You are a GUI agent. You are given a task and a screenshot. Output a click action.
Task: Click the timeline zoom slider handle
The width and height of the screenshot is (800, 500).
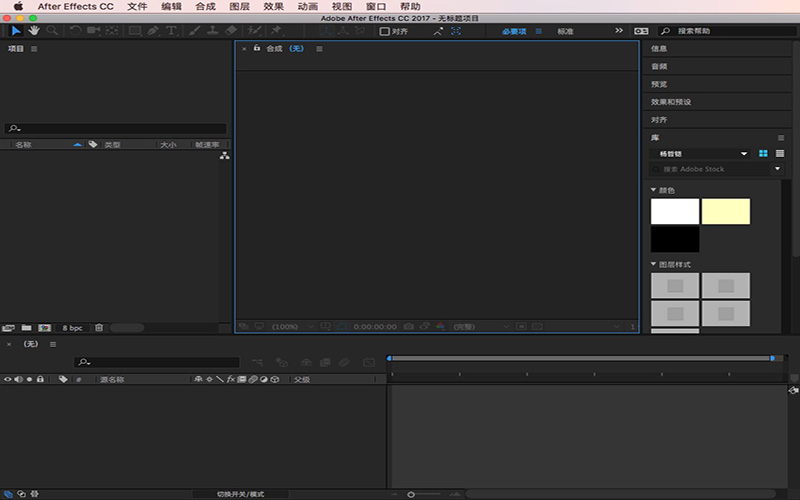[411, 494]
